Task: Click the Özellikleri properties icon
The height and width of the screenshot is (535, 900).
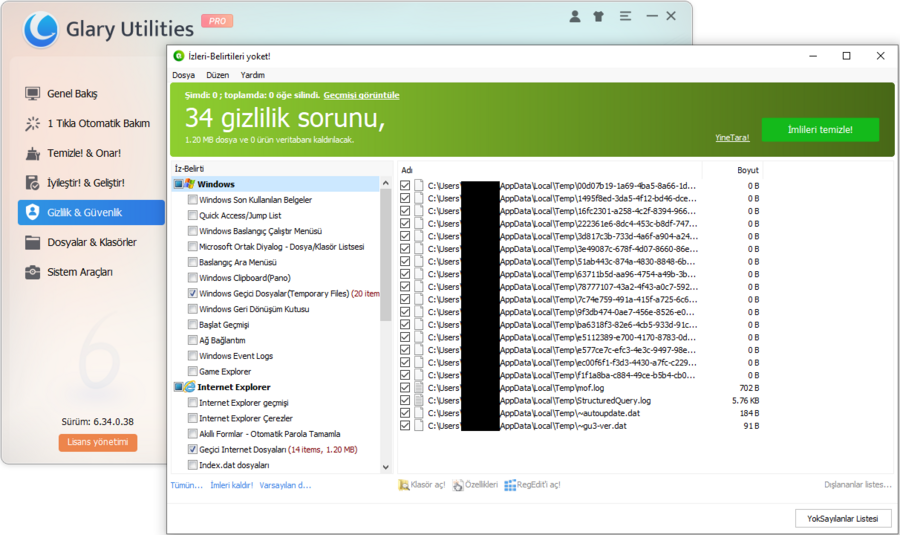Action: pyautogui.click(x=458, y=485)
